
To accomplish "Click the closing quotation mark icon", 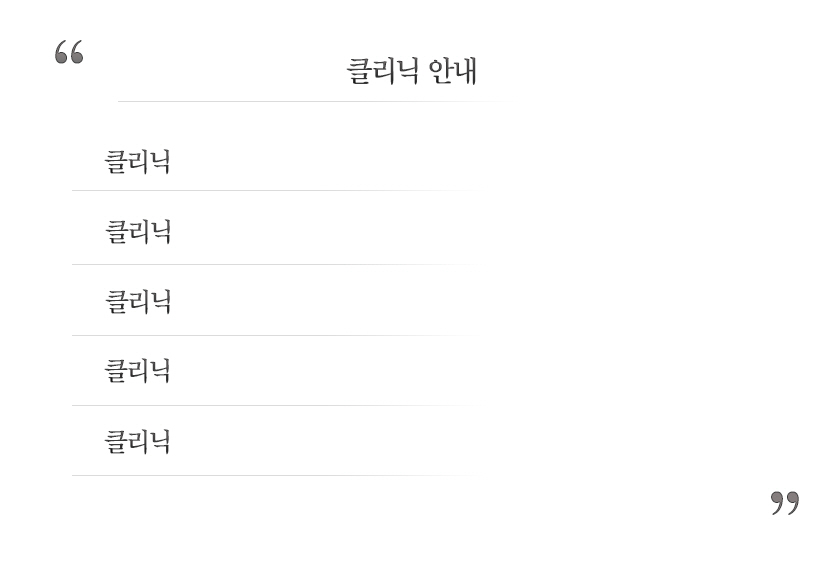I will 785,502.
